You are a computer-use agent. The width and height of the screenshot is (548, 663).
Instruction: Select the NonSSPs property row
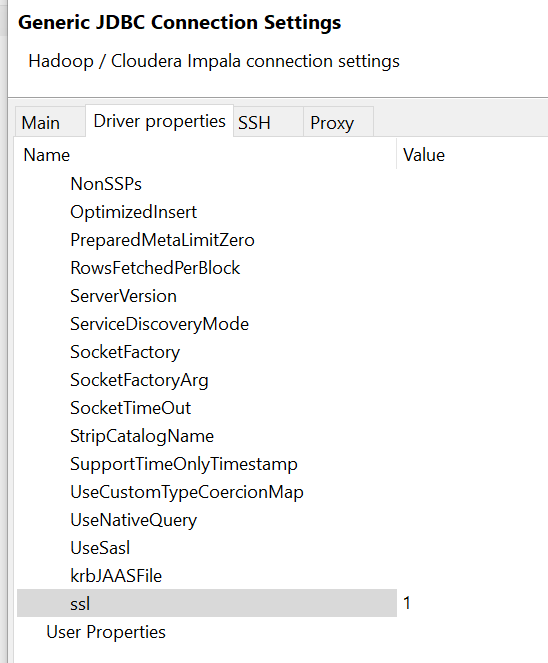point(106,184)
